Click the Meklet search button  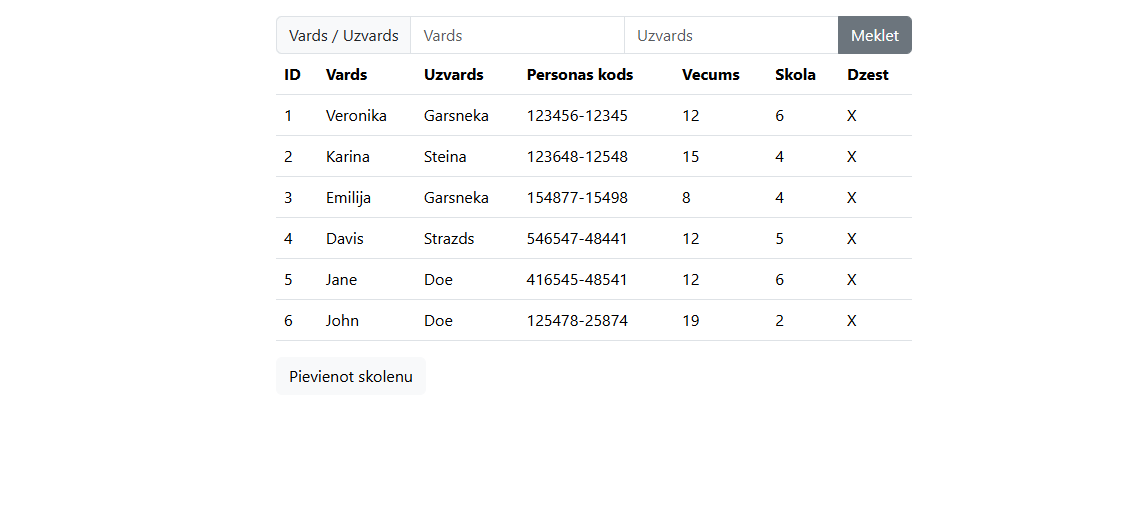(874, 35)
